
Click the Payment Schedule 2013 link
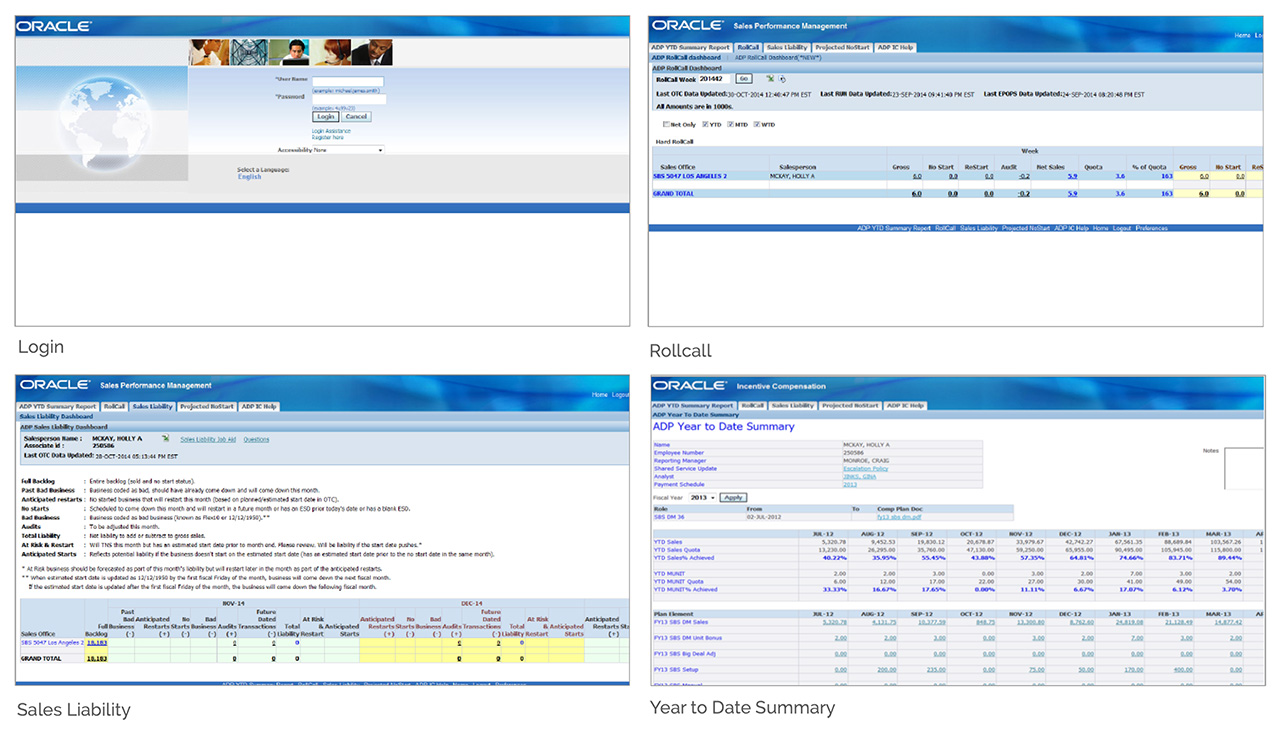(850, 484)
